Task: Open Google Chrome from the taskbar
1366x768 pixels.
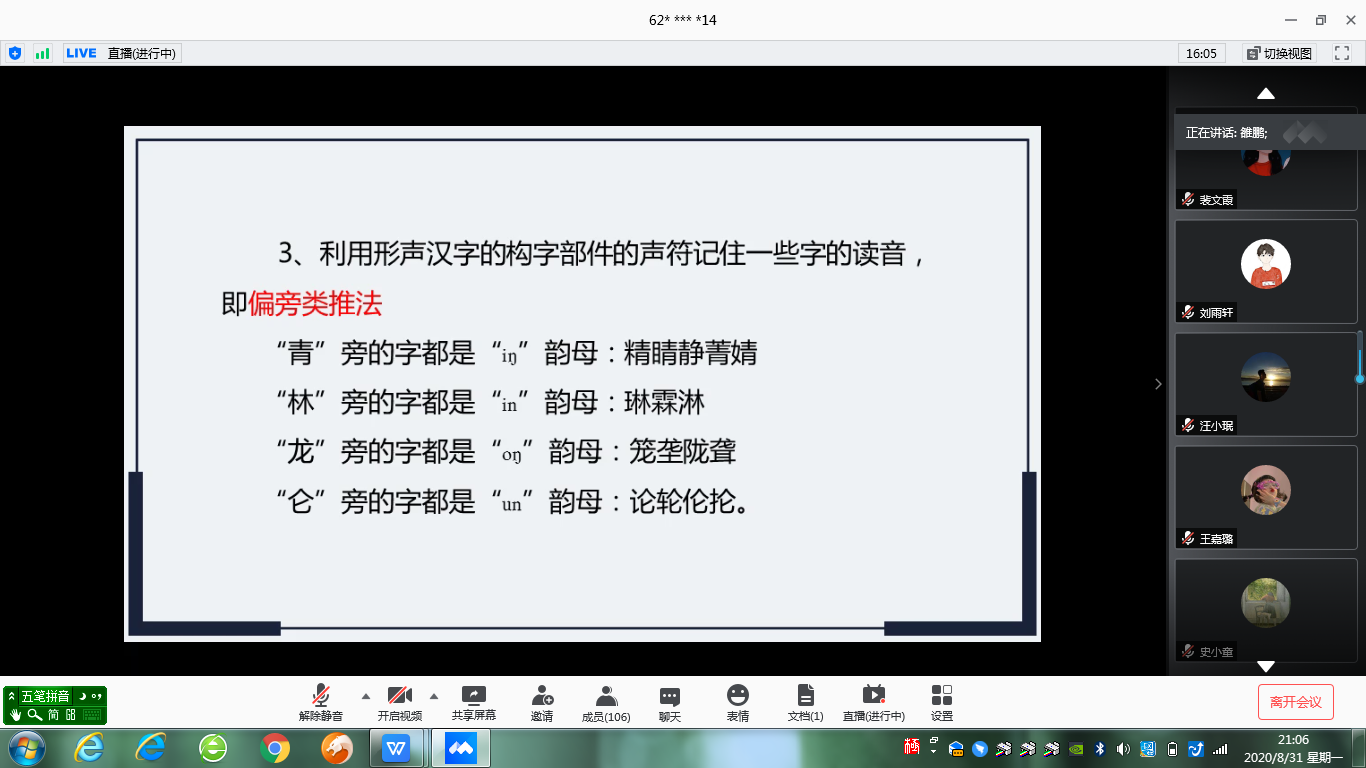Action: (275, 748)
